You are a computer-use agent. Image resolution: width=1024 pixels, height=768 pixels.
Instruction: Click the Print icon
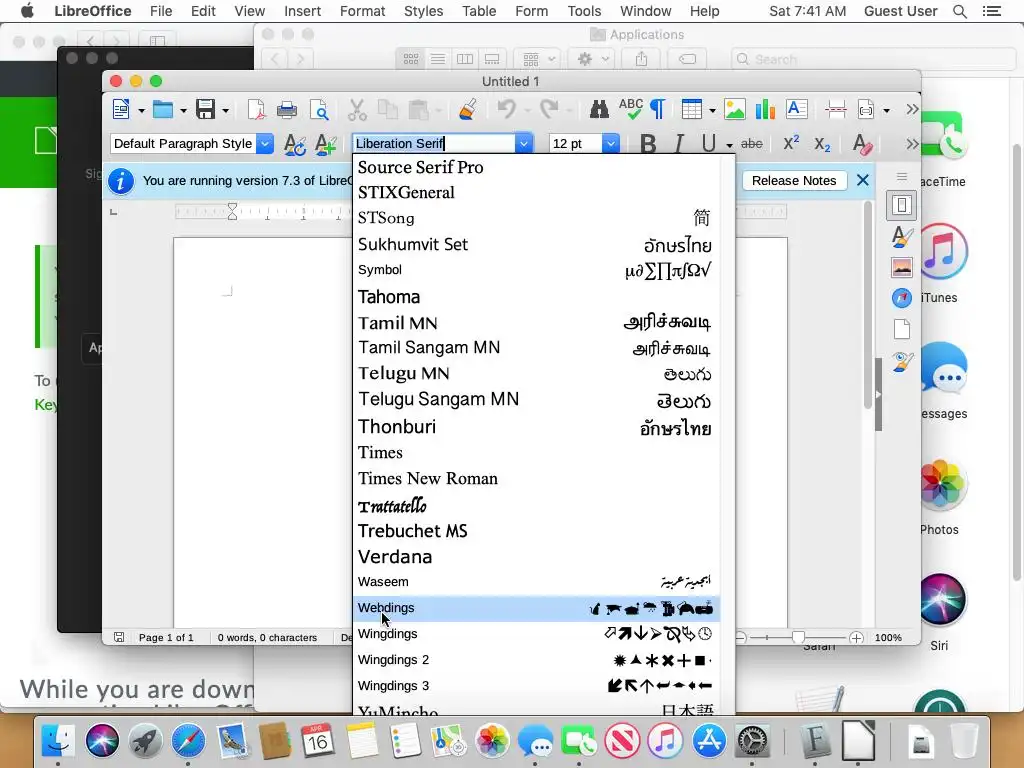(x=287, y=109)
